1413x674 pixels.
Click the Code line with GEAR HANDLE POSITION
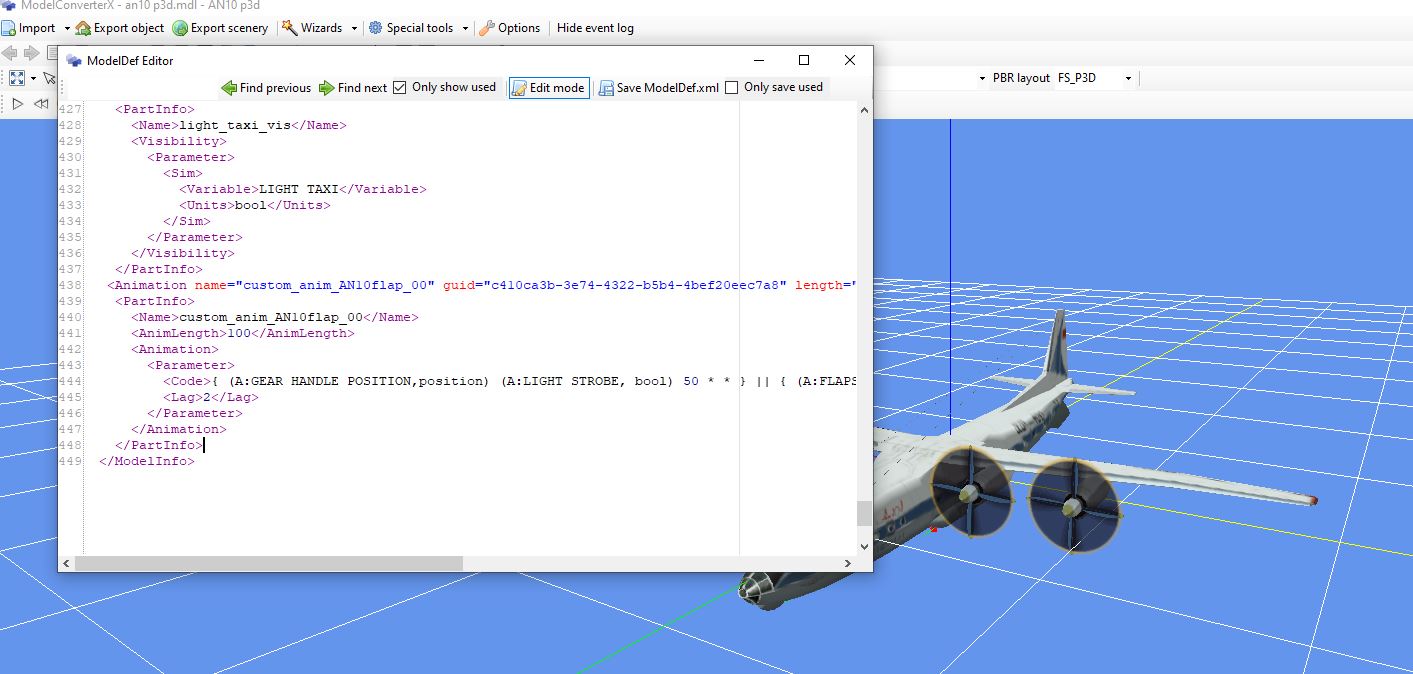click(510, 381)
